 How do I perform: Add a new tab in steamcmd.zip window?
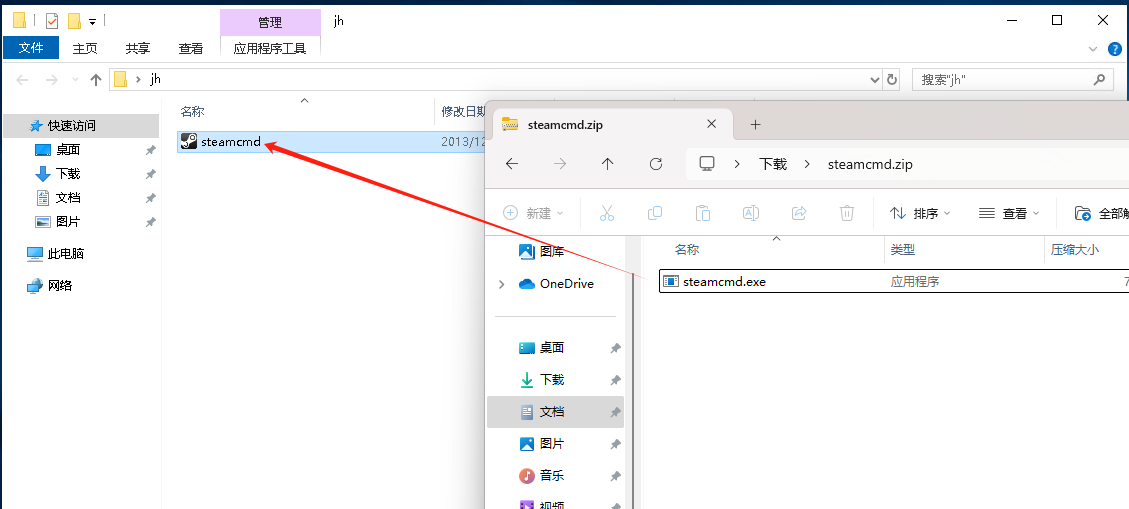755,125
